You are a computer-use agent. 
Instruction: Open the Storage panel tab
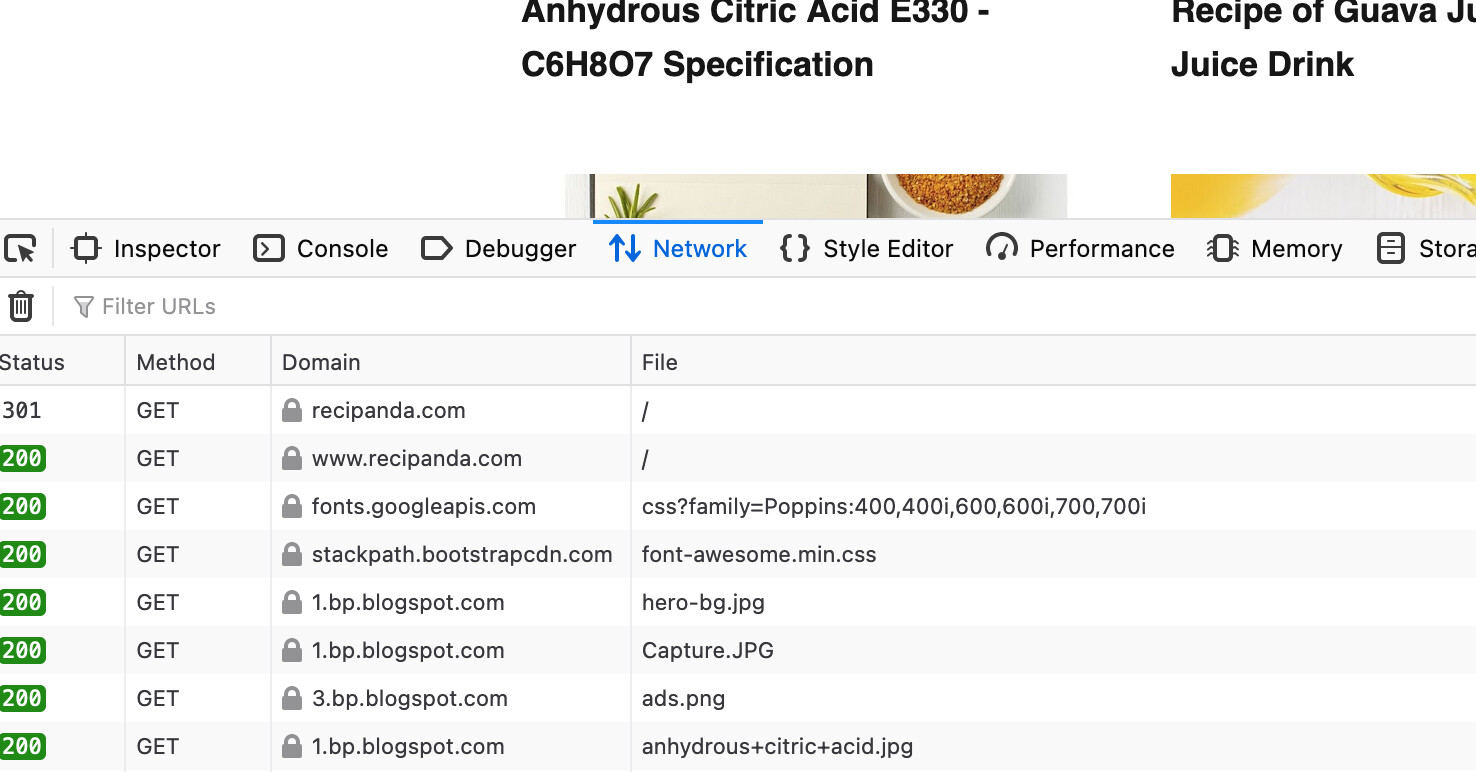pos(1426,249)
